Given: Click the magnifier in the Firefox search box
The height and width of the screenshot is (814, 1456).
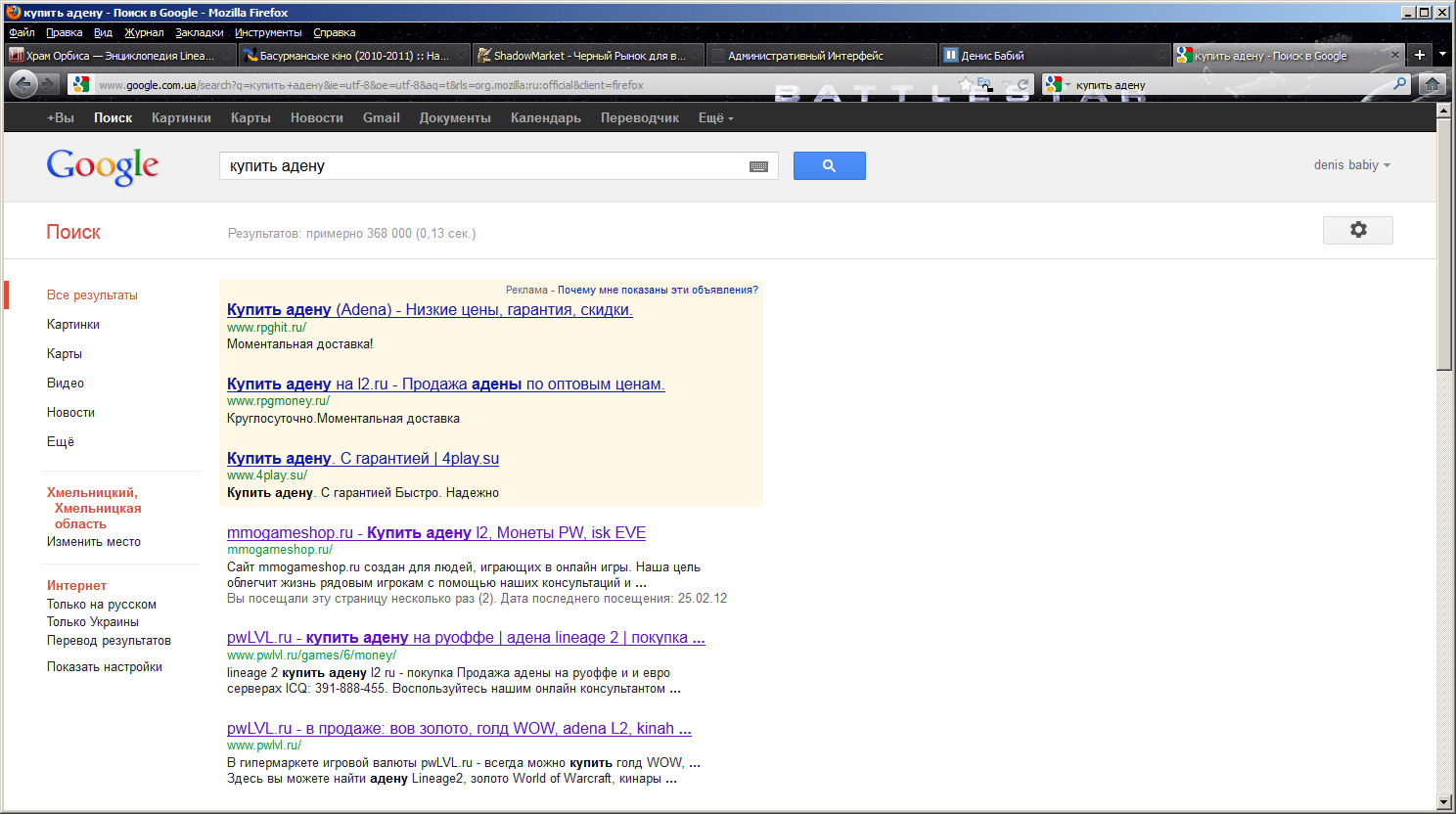Looking at the screenshot, I should coord(1400,84).
